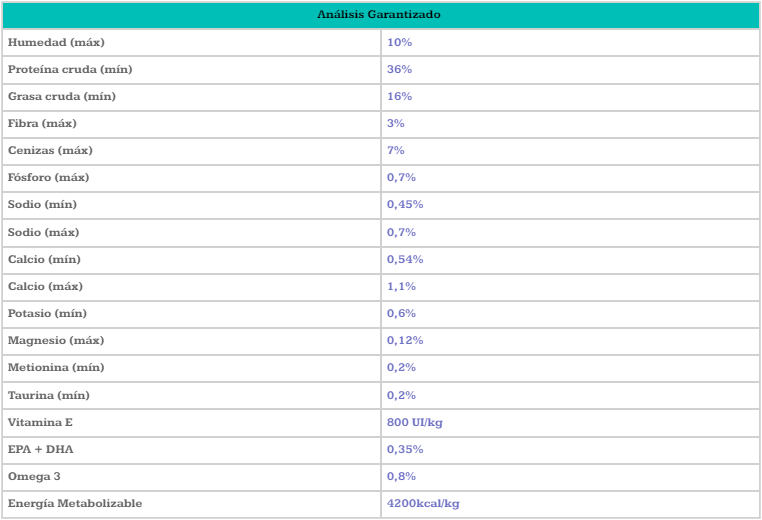This screenshot has height=520, width=762.
Task: Click the 36% protein value
Action: click(399, 69)
